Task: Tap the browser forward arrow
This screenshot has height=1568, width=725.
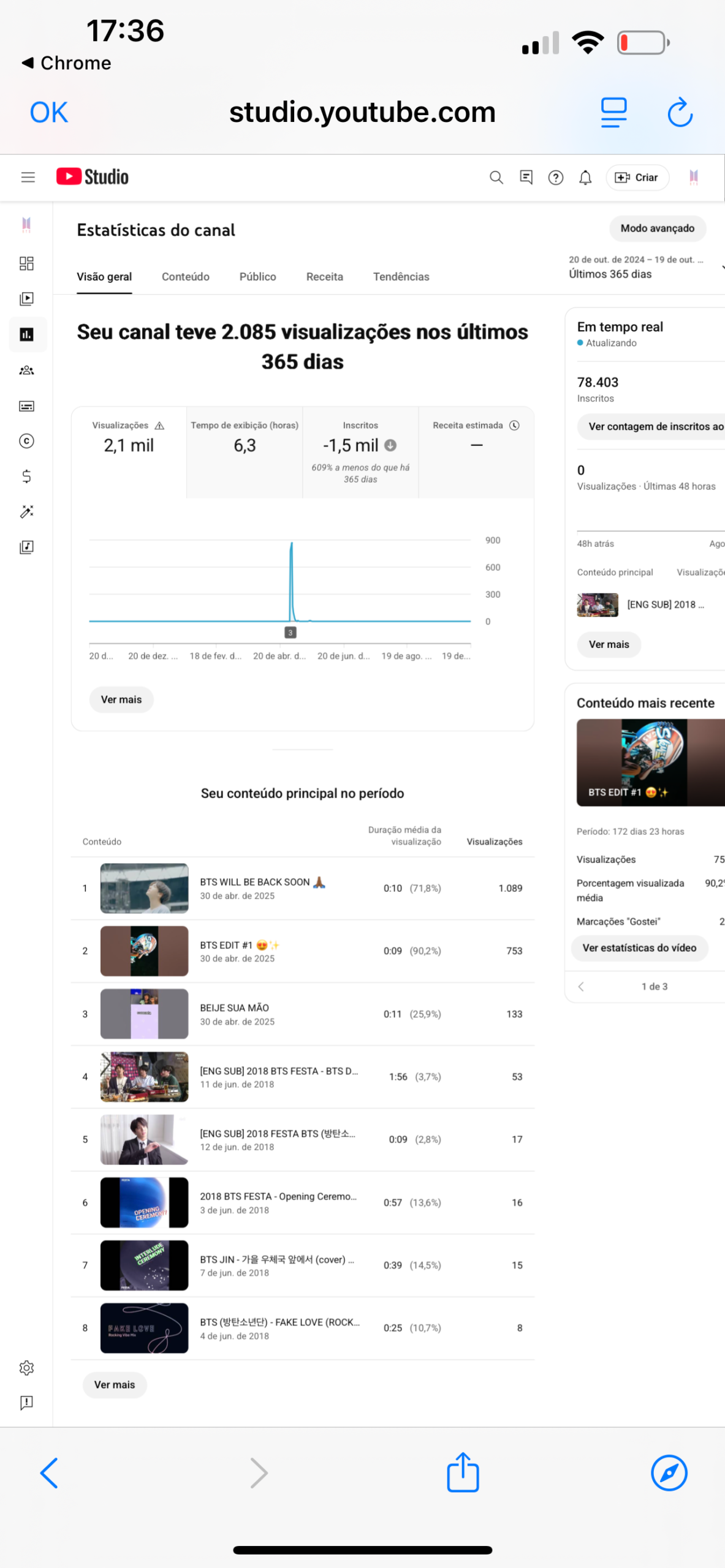Action: 259,1472
